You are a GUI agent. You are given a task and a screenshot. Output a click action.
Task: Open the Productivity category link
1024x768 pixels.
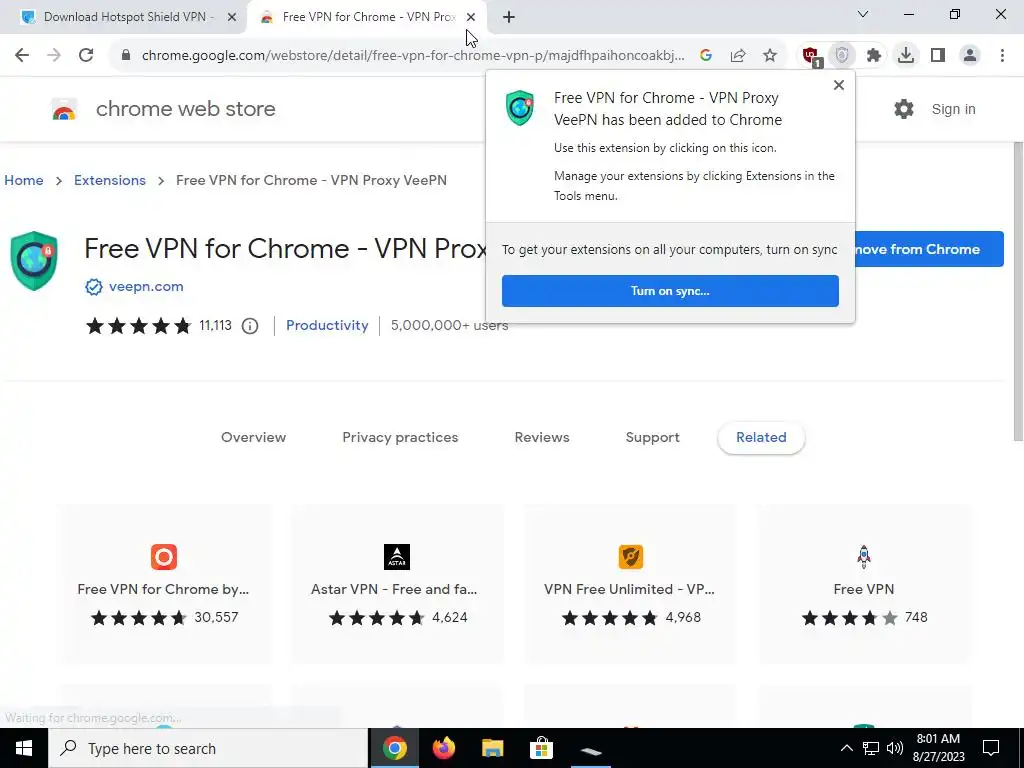click(x=327, y=325)
